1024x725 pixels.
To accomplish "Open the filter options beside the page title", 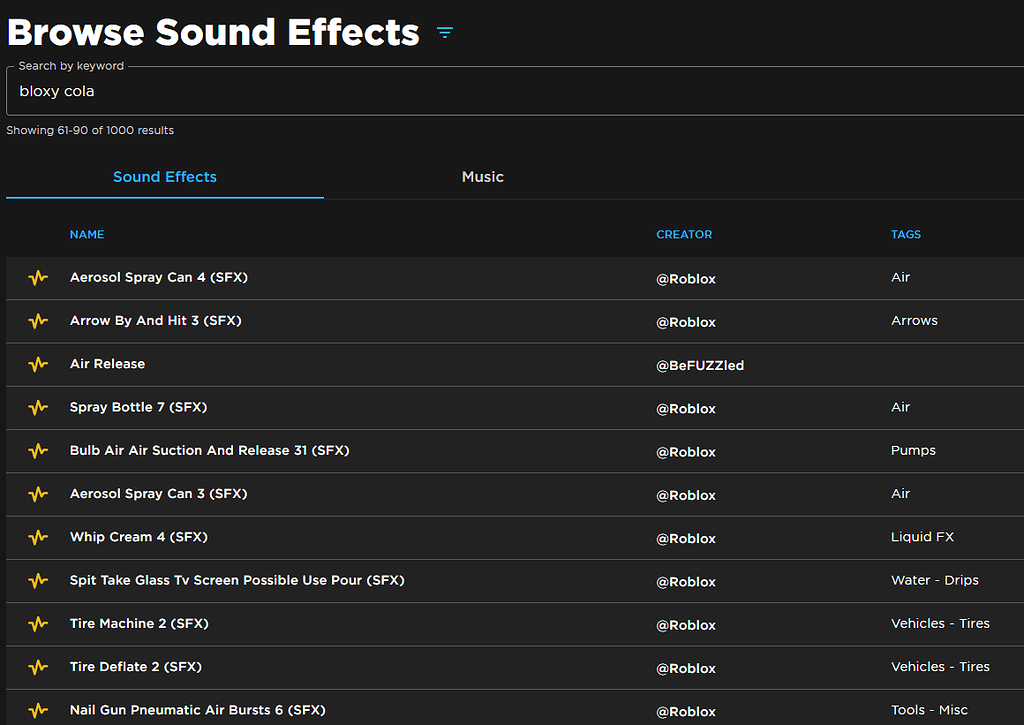I will click(444, 31).
